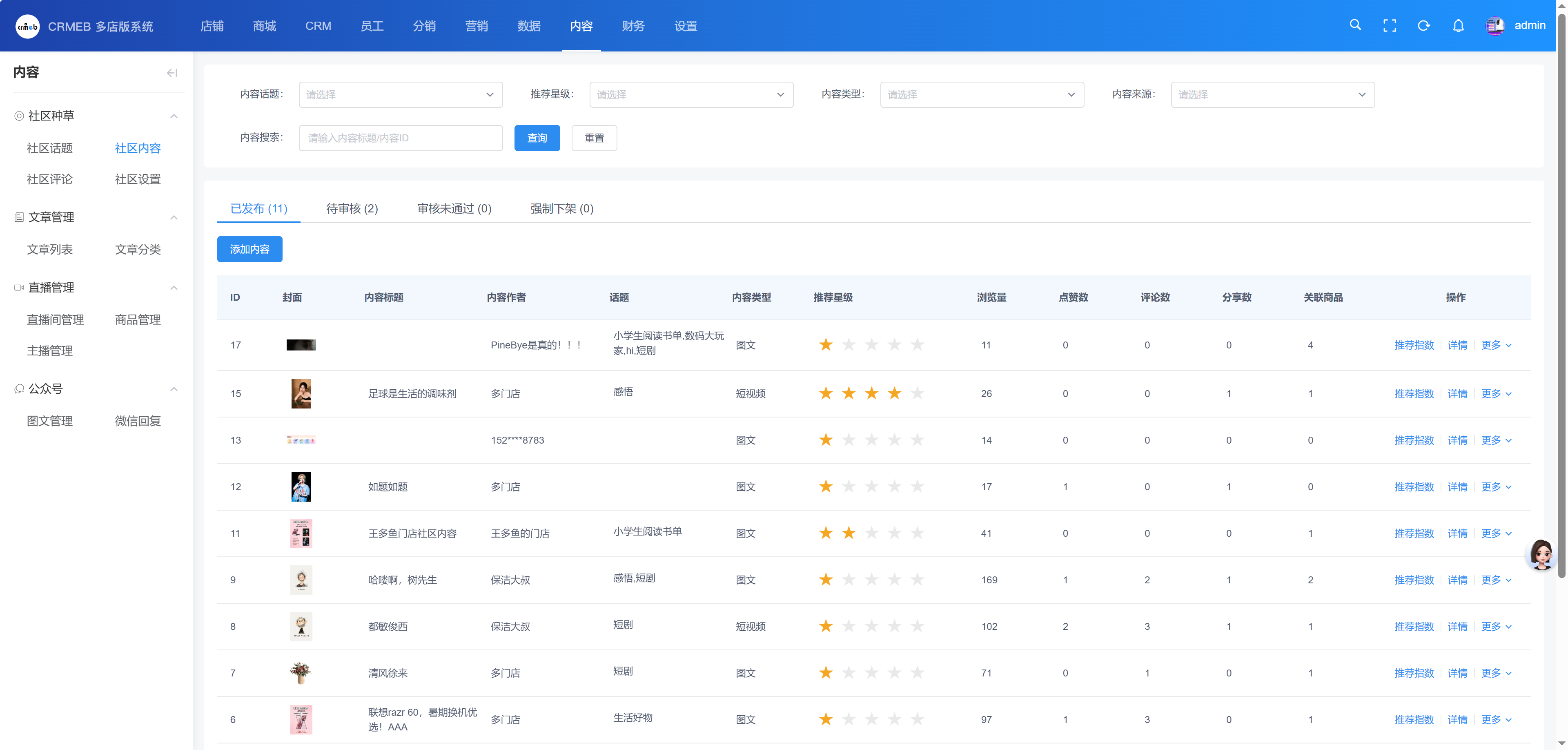The width and height of the screenshot is (1568, 750).
Task: Click the 添加内容 button
Action: tap(249, 250)
